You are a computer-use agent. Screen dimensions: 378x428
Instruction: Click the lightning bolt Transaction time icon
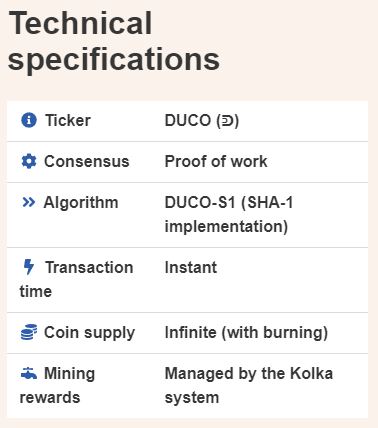pos(29,267)
